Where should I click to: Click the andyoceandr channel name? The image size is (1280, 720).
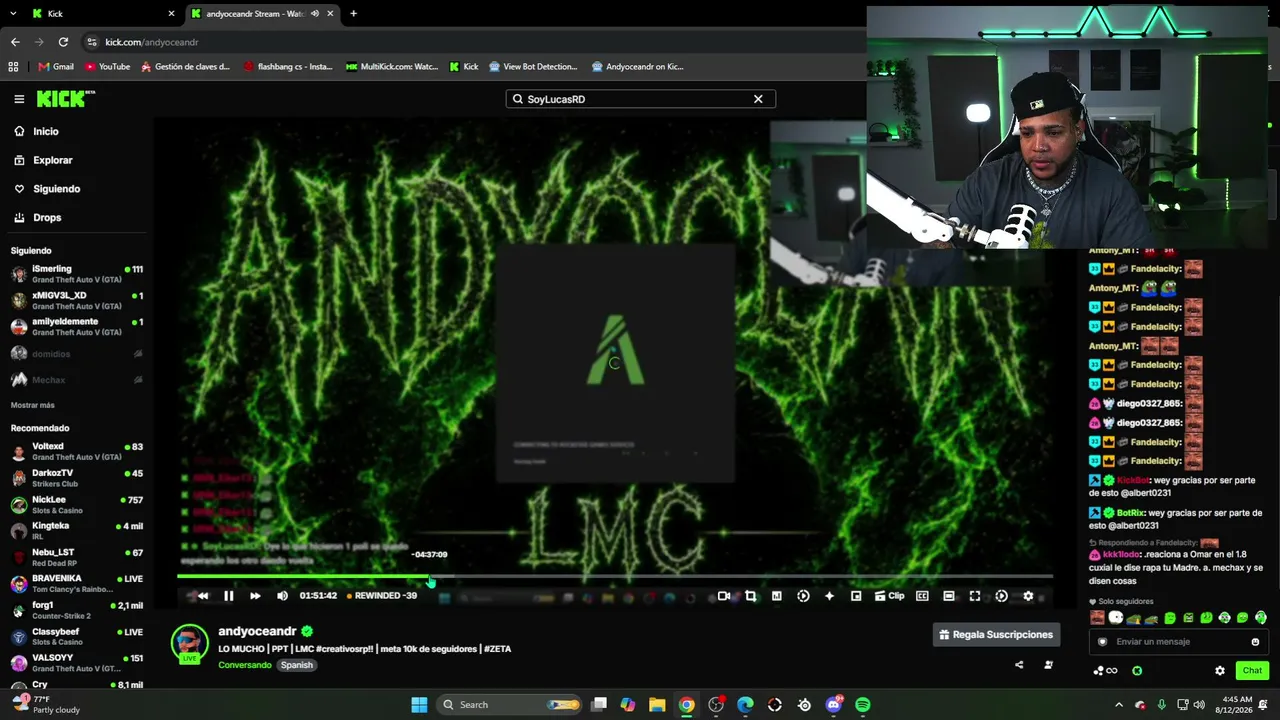coord(257,632)
